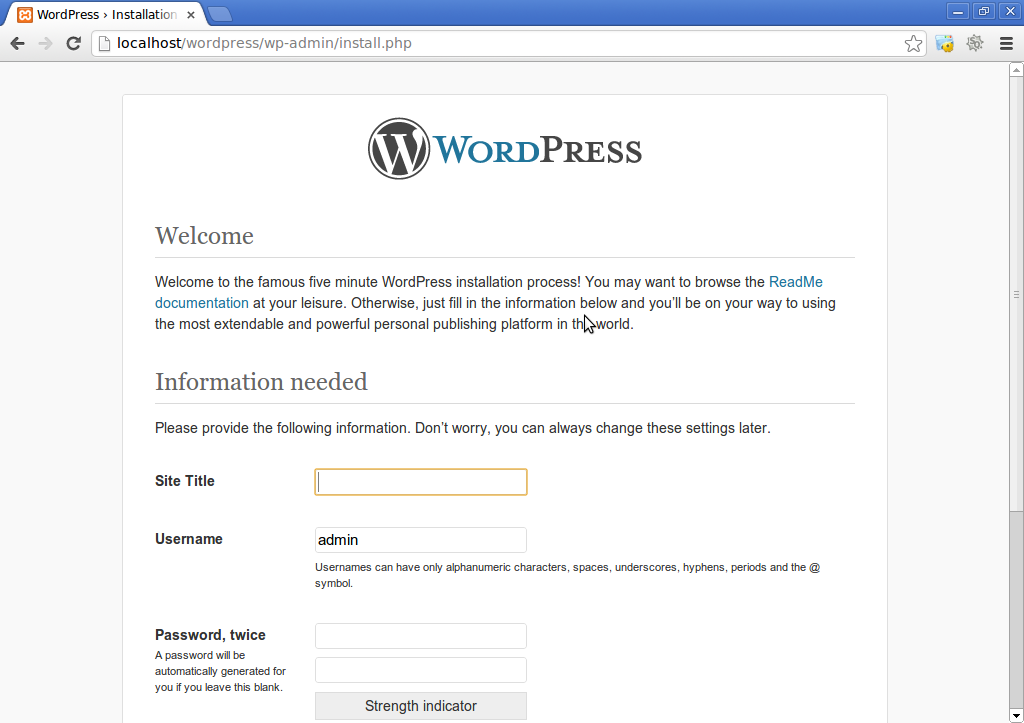Click the browser forward arrow
1024x723 pixels.
coord(45,44)
